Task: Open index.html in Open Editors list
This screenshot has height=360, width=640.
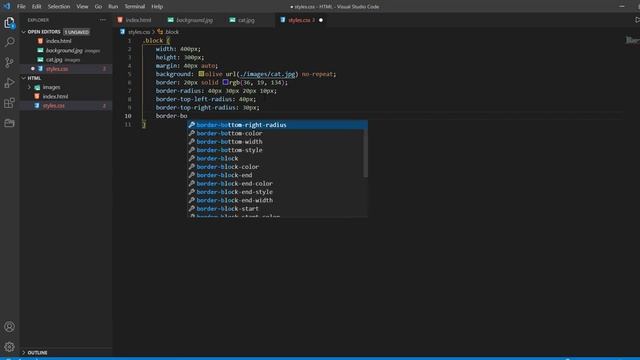Action: 58,41
